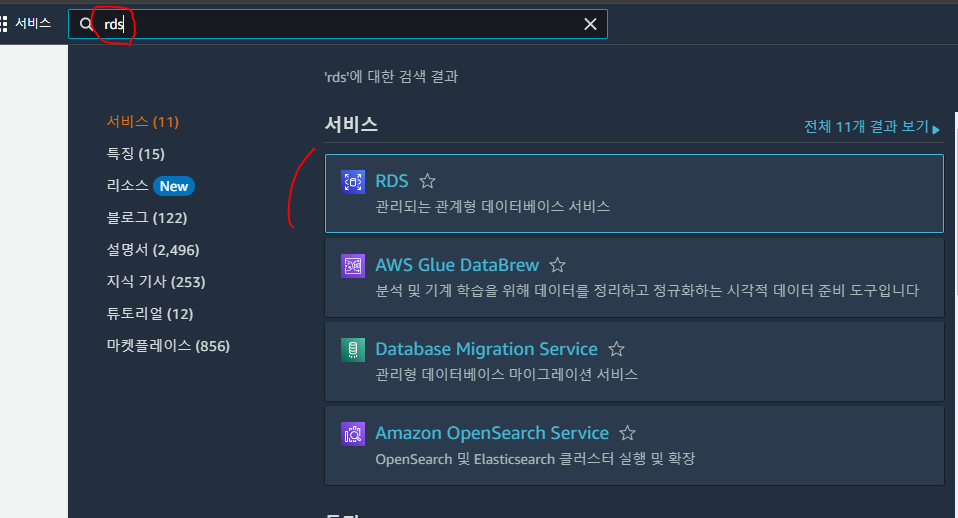This screenshot has height=518, width=958.
Task: Click the 서비스 label beside grid icon
Action: pos(33,23)
